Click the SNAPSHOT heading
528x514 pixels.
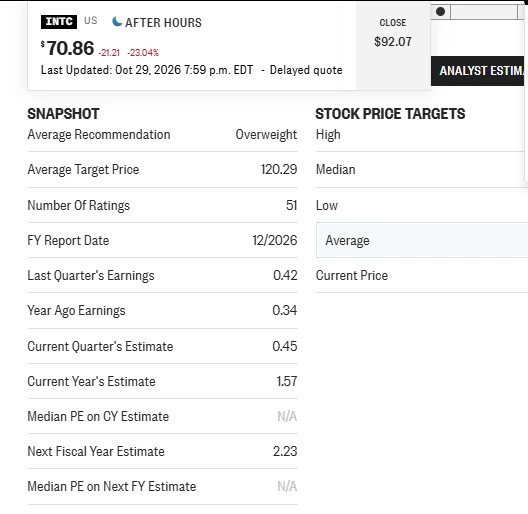(x=63, y=114)
